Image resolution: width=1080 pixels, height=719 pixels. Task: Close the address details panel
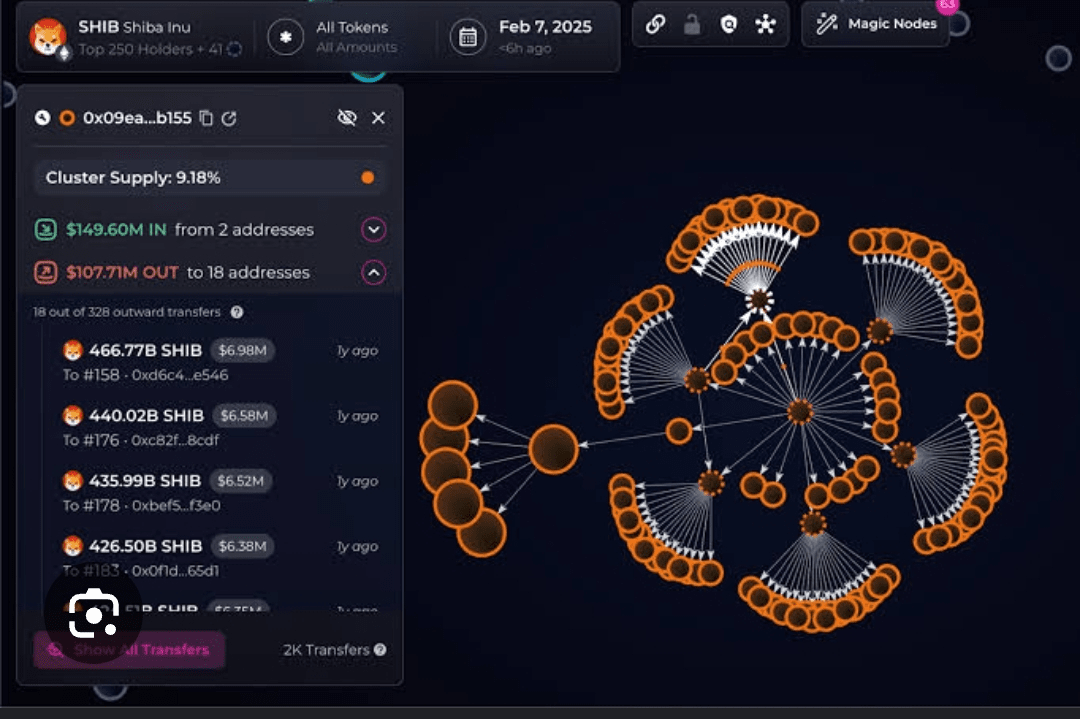378,118
